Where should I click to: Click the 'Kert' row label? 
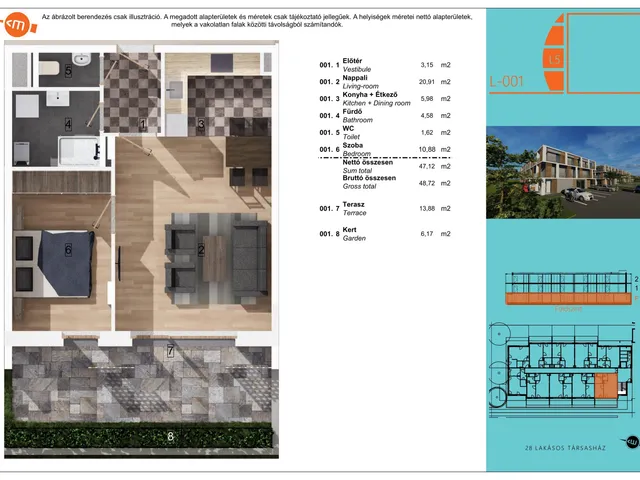click(x=349, y=230)
